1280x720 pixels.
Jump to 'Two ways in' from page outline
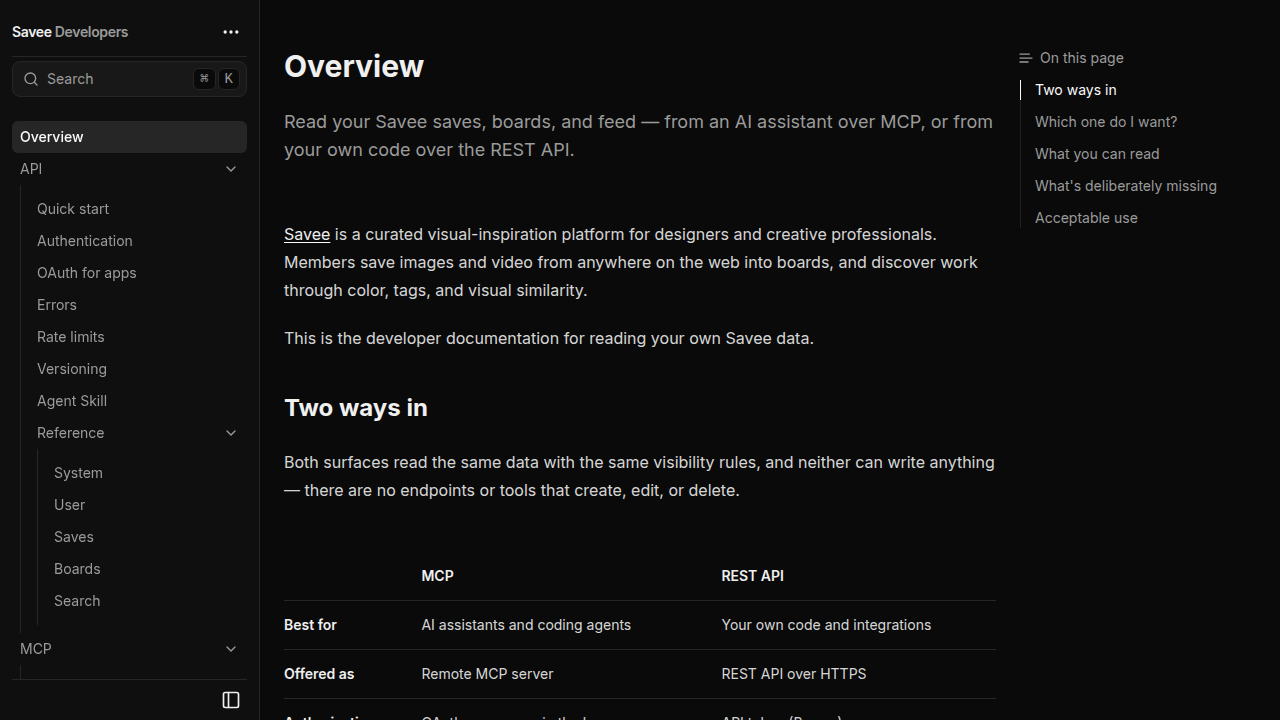click(x=1076, y=90)
